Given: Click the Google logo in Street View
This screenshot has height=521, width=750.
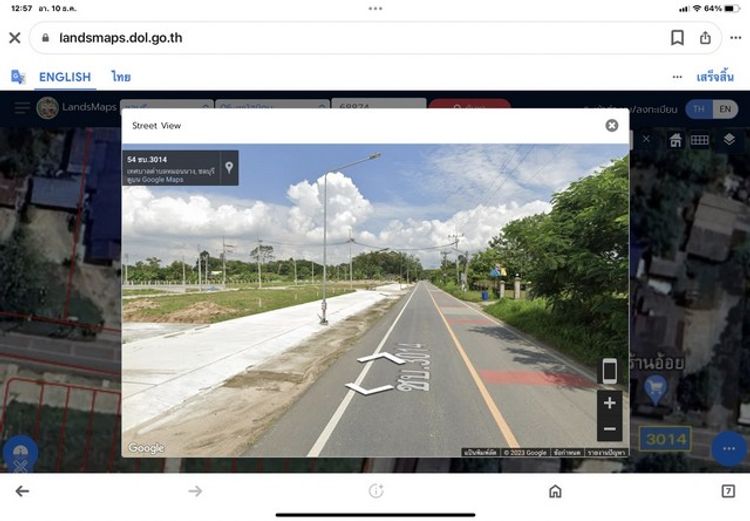Looking at the screenshot, I should (146, 448).
